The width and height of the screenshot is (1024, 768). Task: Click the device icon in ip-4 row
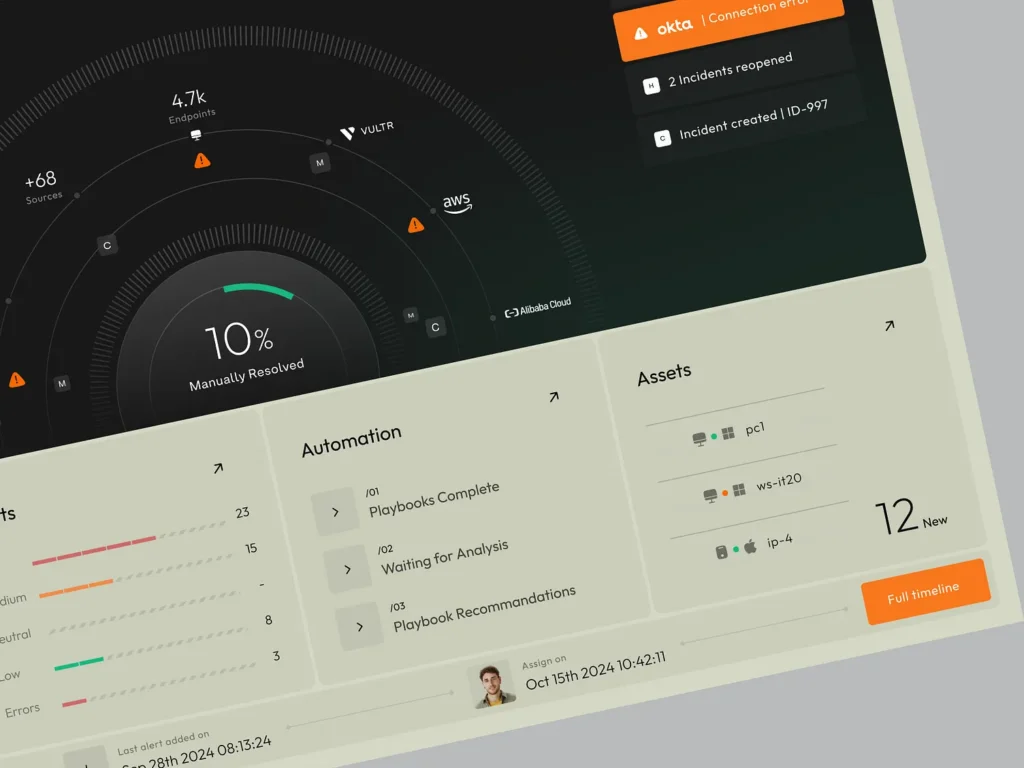click(x=722, y=552)
